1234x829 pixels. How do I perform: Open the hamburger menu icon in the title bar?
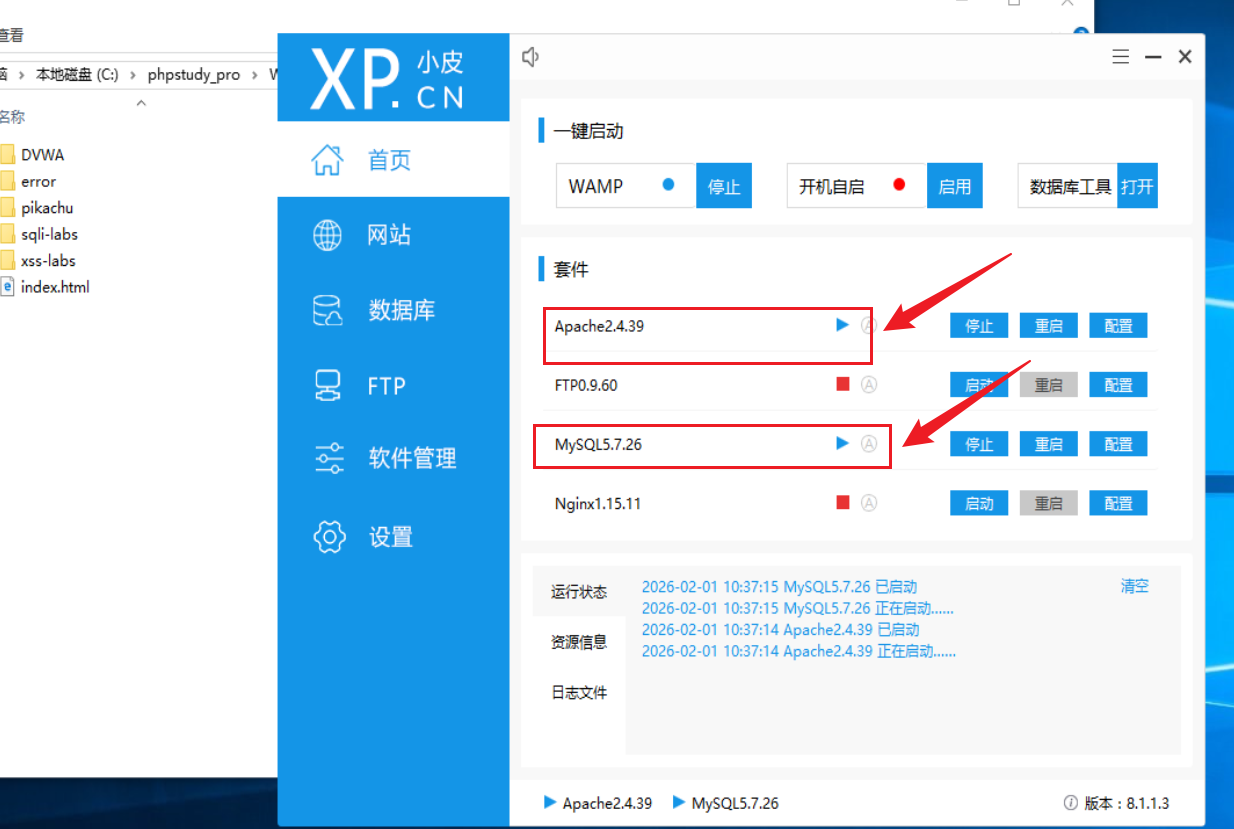(1121, 57)
